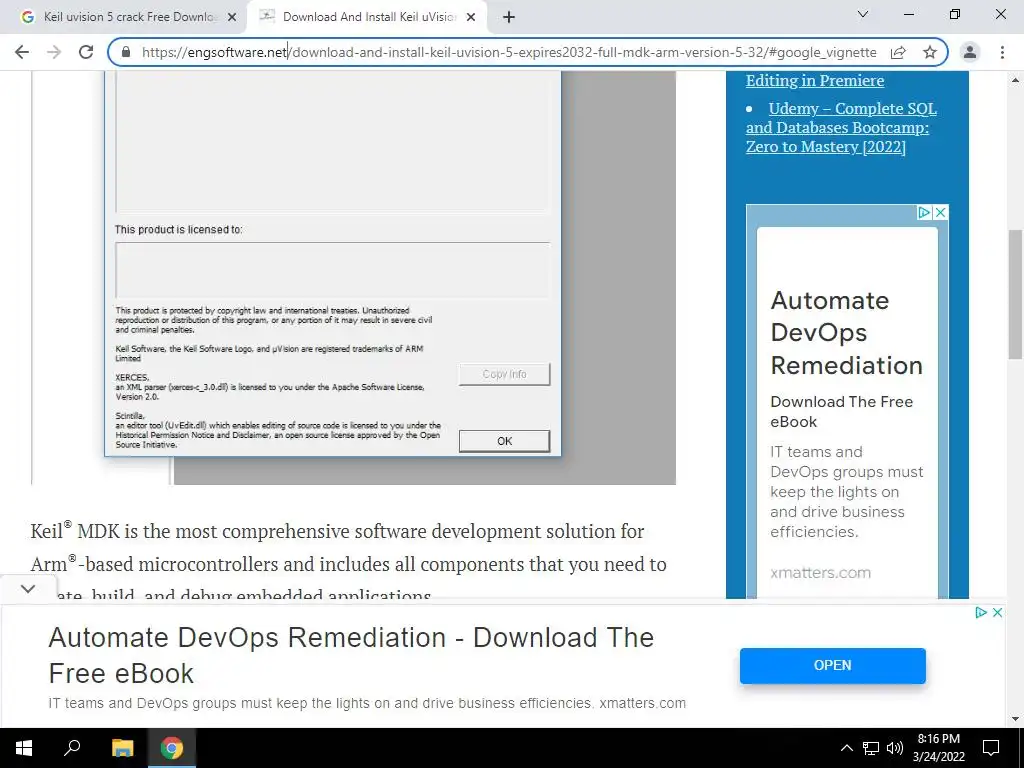Close the 'Keil uvision 5 crack' tab
The height and width of the screenshot is (768, 1024).
click(232, 17)
